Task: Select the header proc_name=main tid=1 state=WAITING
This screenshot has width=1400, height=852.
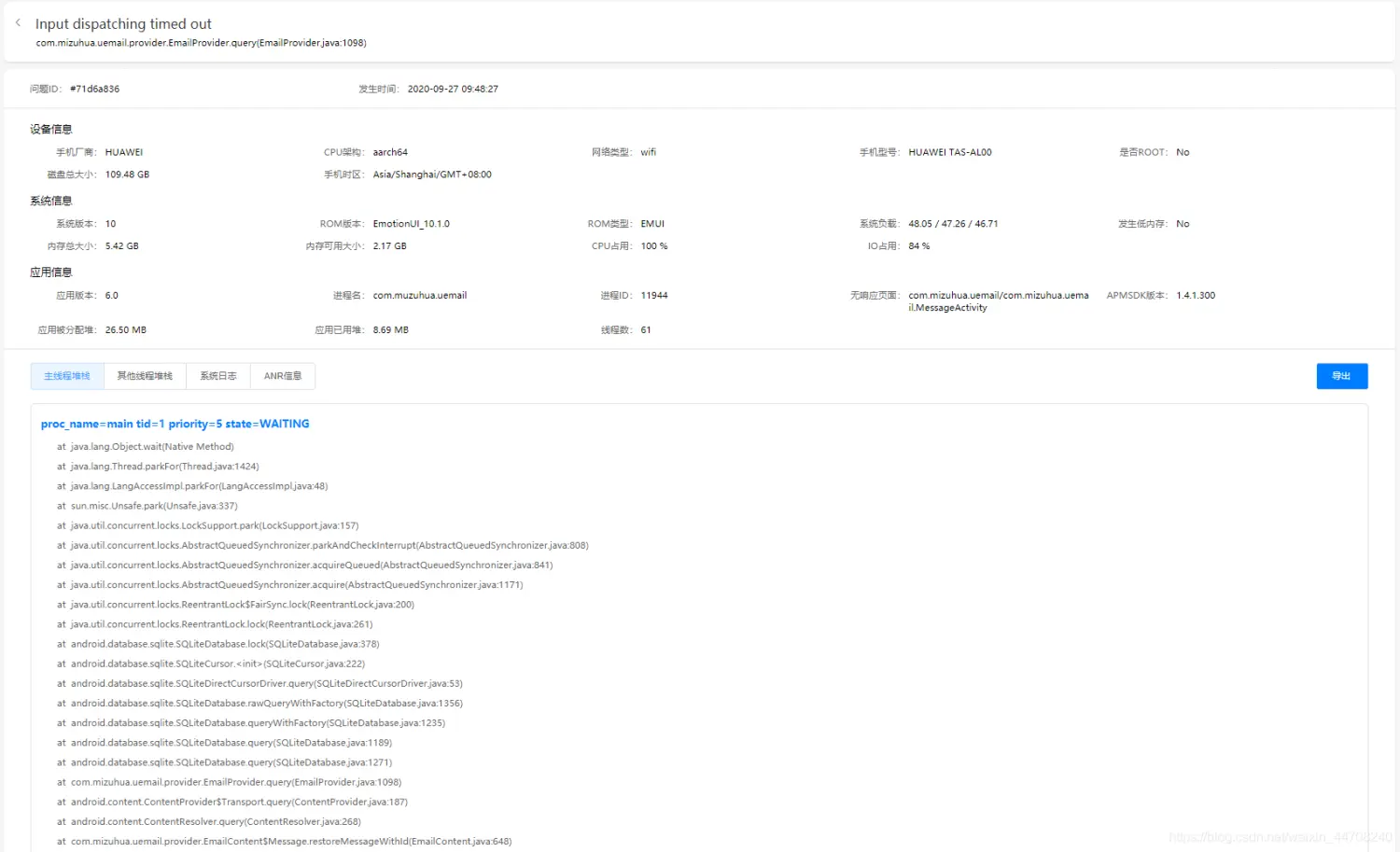Action: click(175, 424)
